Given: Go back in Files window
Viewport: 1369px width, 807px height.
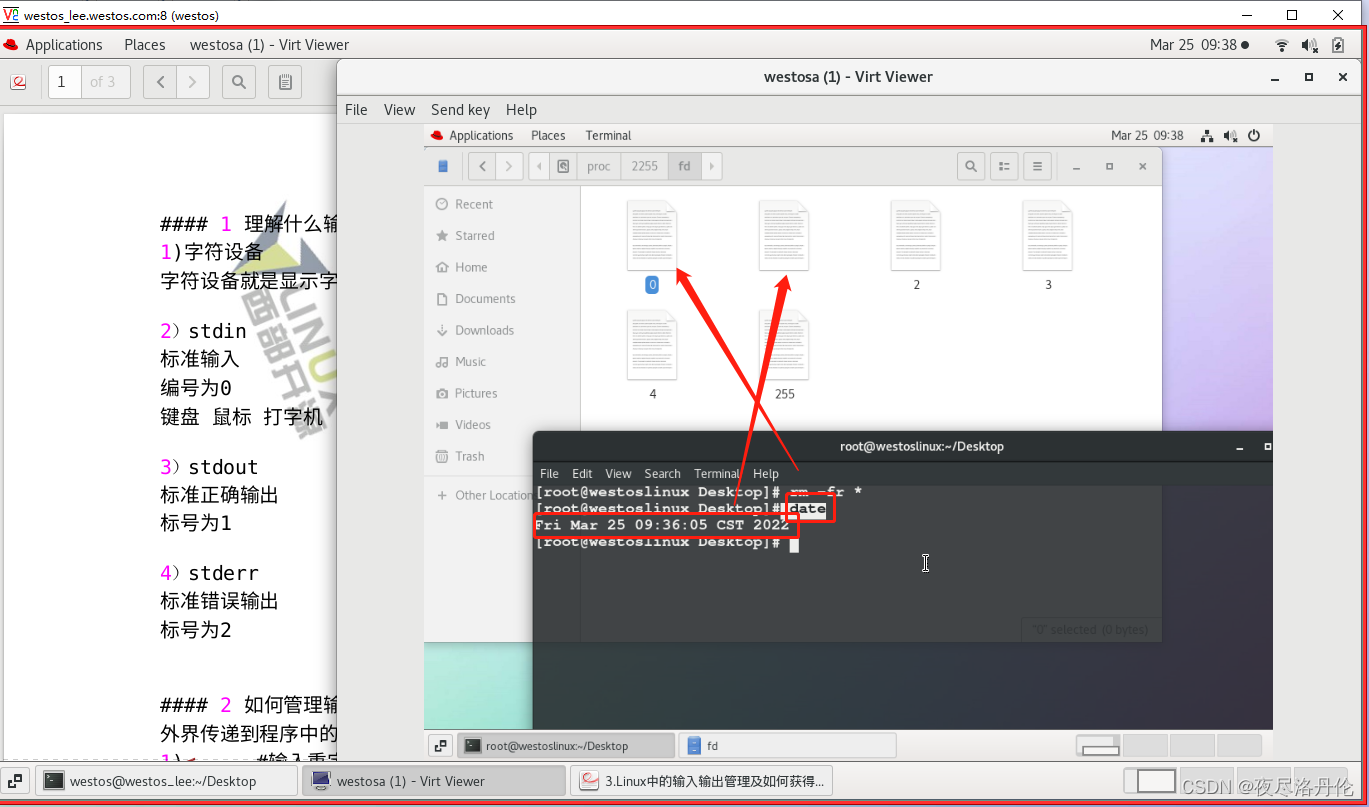Looking at the screenshot, I should (483, 166).
